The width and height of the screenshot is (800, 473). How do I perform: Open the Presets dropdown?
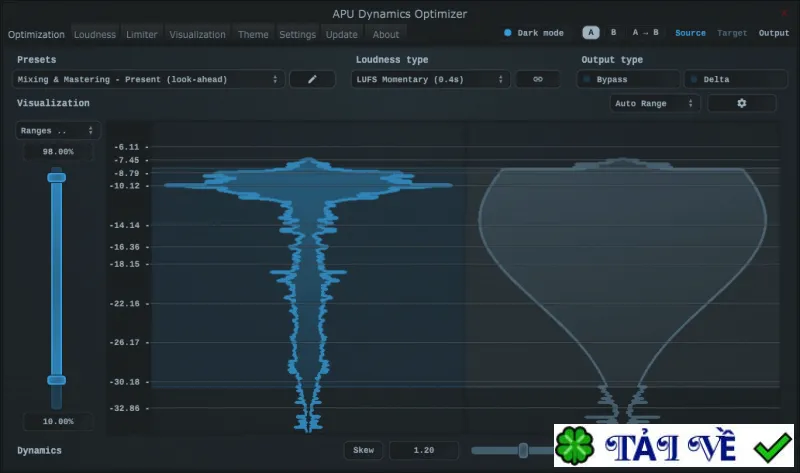tap(148, 79)
